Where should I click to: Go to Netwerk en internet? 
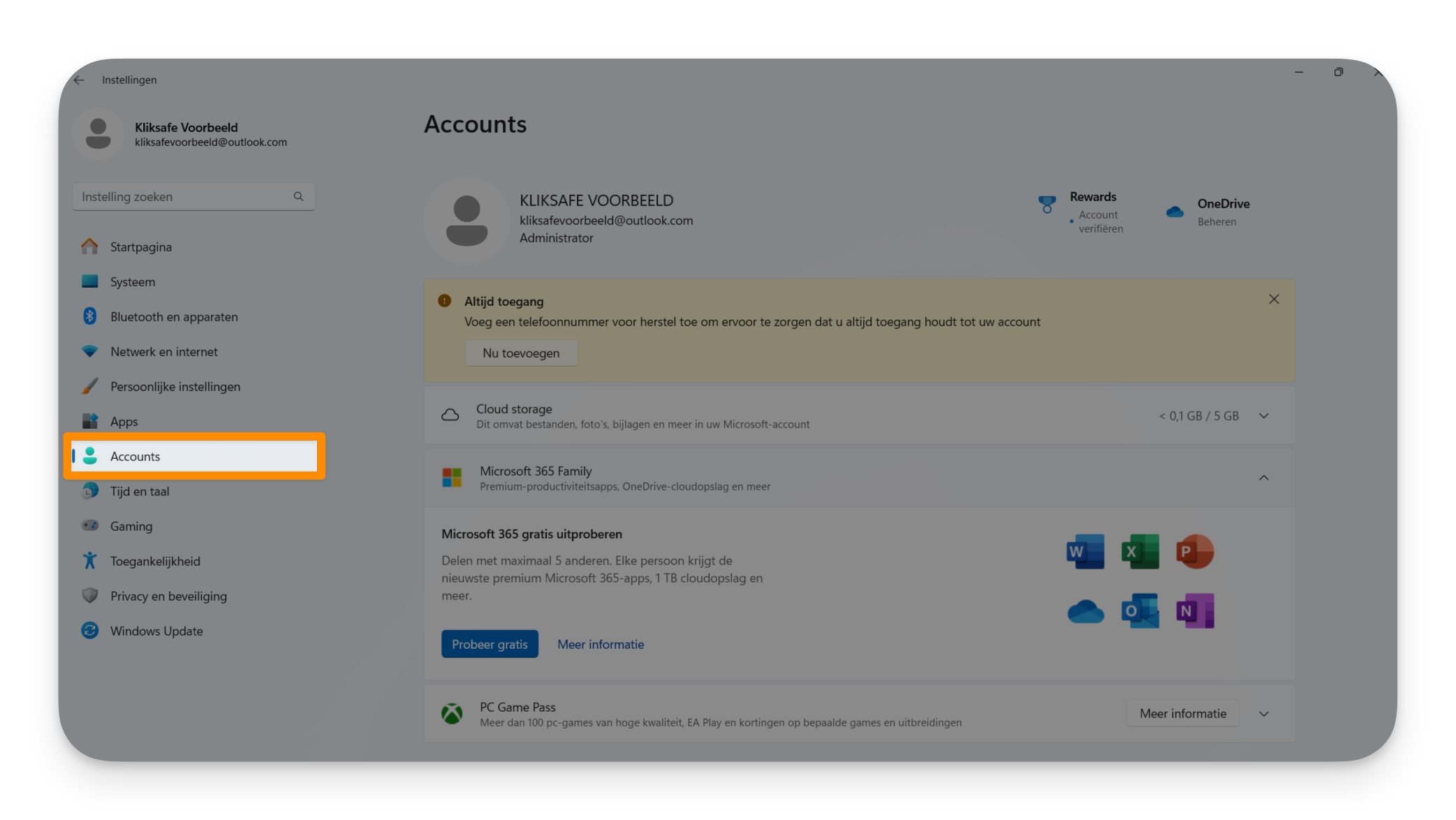pos(193,351)
